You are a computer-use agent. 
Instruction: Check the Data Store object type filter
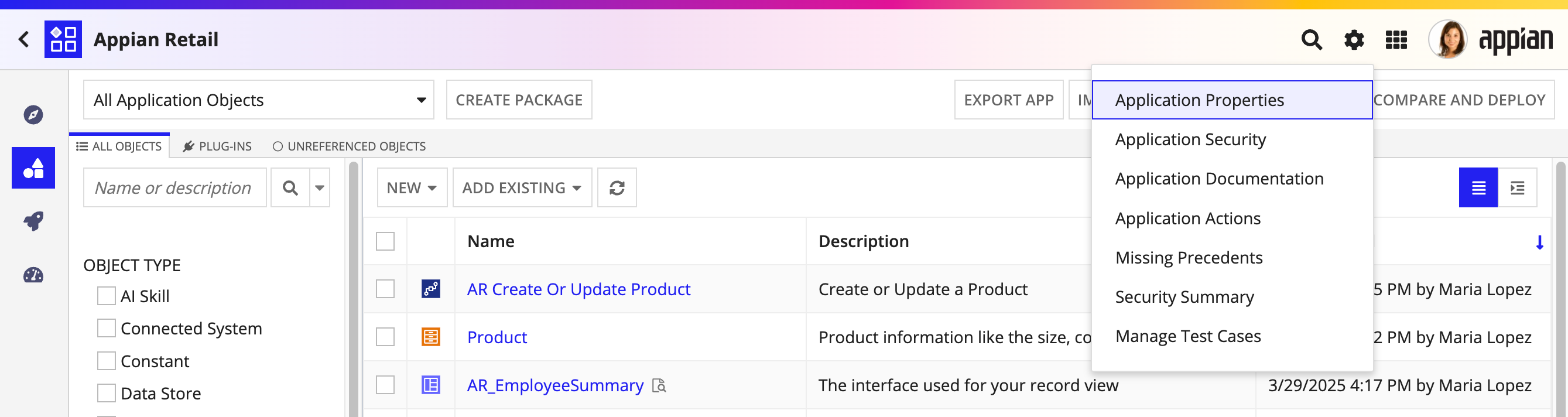point(107,393)
